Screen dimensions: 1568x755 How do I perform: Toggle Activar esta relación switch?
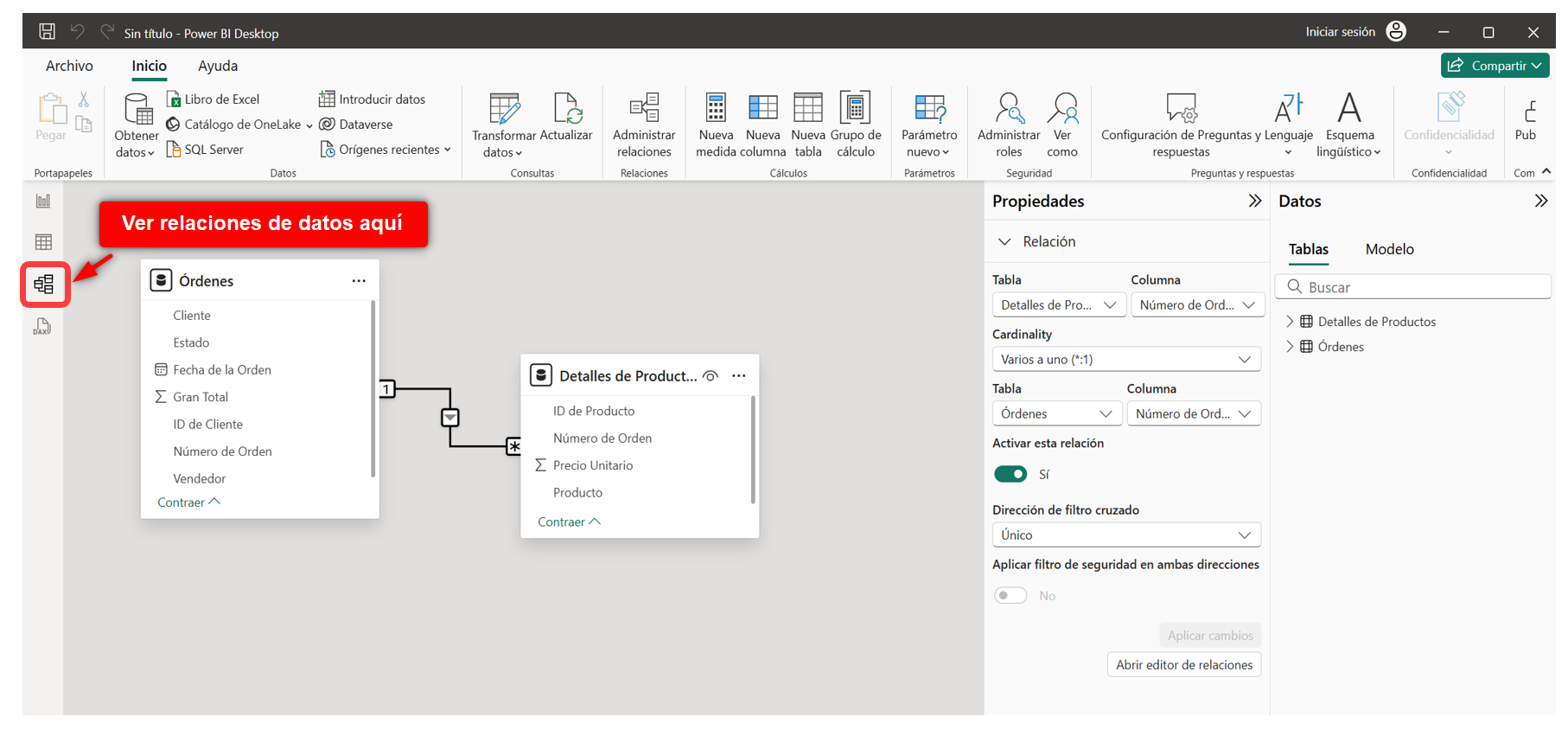tap(1010, 474)
